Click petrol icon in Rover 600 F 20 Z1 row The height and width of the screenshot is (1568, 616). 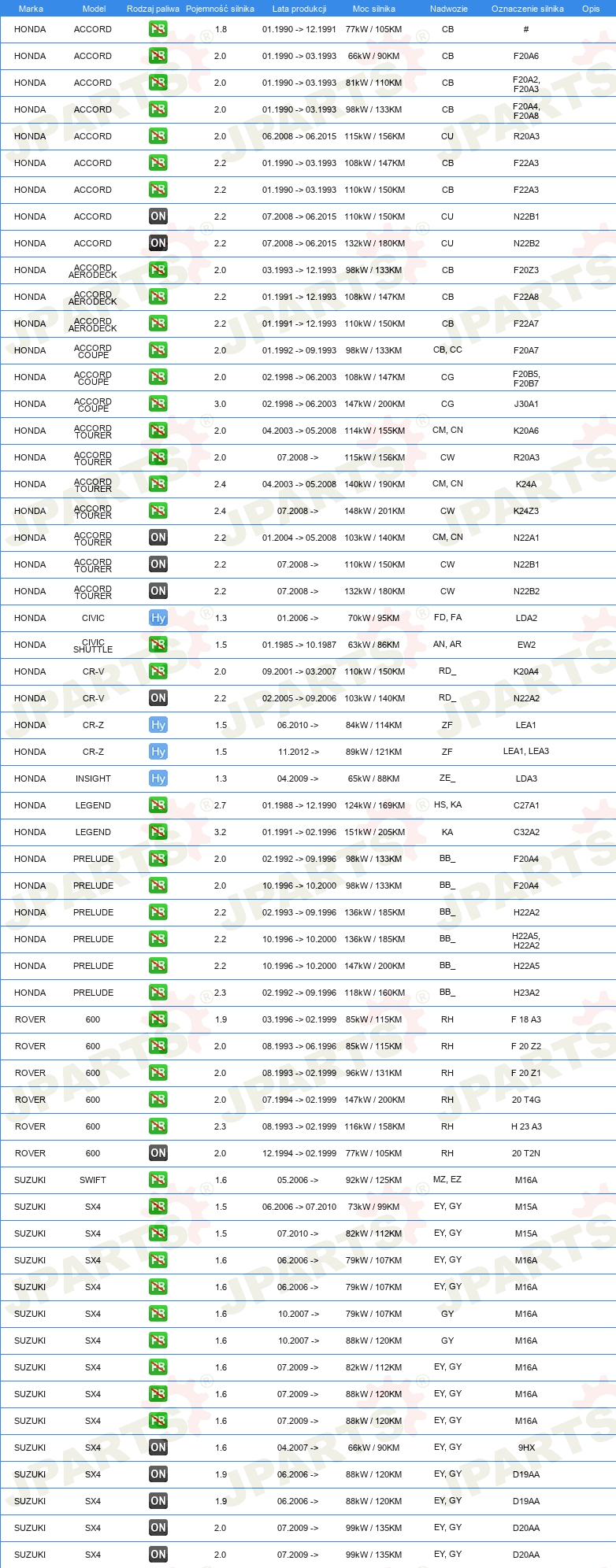pos(158,1073)
